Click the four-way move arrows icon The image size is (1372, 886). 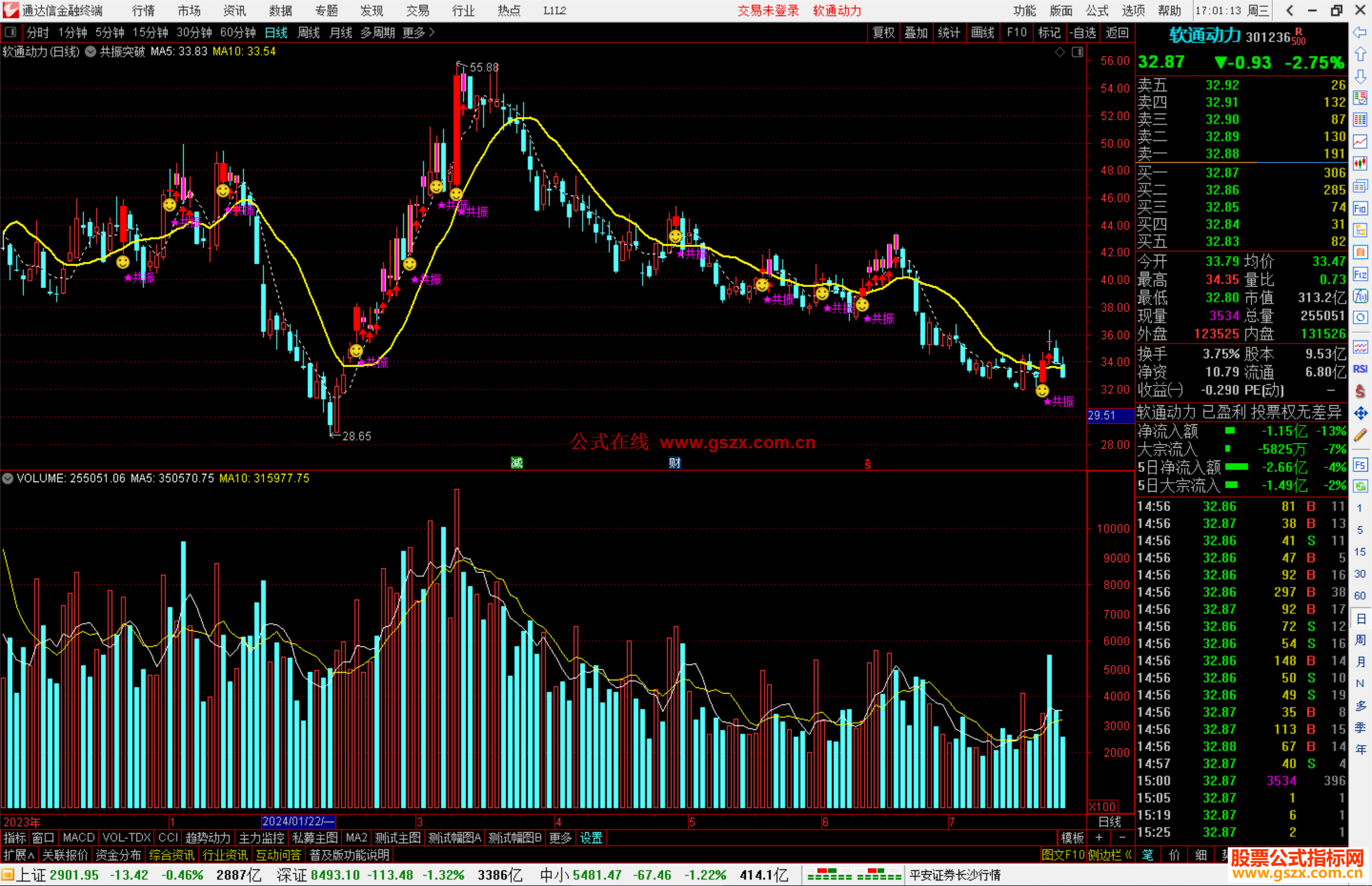1360,413
